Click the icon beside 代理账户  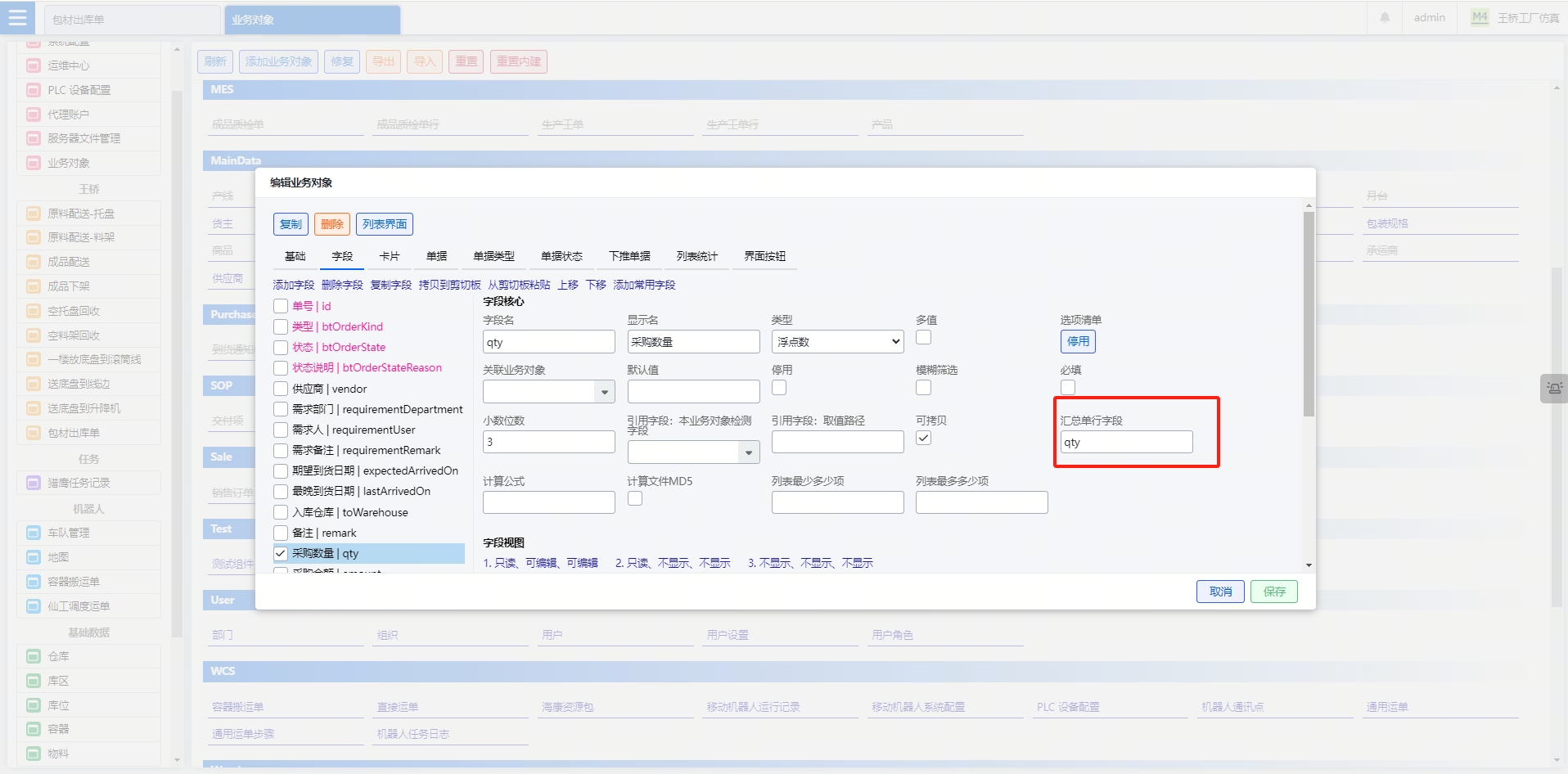click(x=34, y=115)
